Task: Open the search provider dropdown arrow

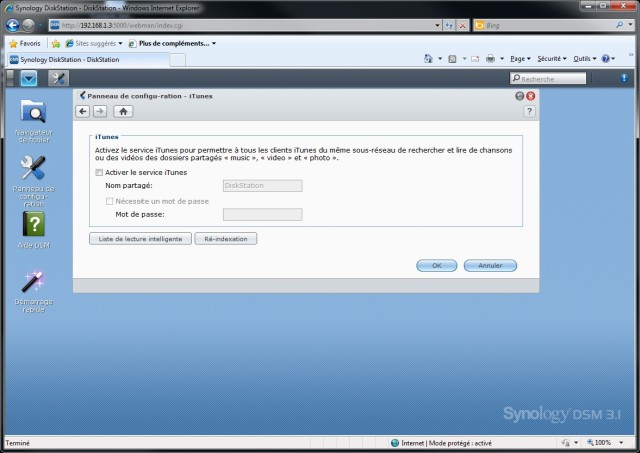Action: [631, 25]
